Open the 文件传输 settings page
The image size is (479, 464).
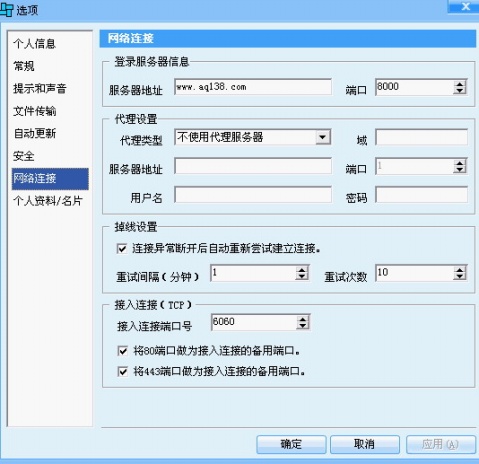click(34, 111)
